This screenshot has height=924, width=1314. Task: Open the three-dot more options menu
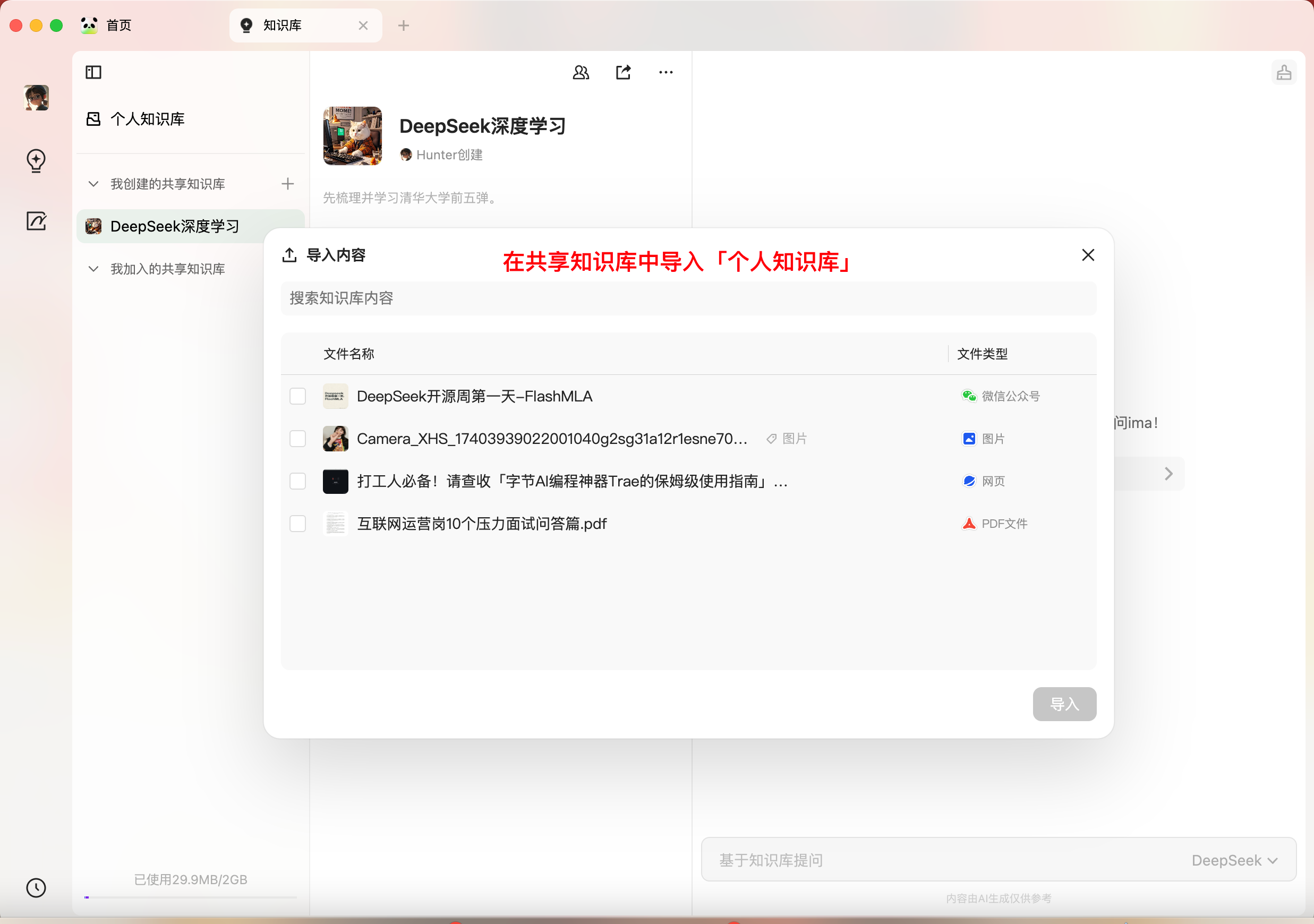665,72
